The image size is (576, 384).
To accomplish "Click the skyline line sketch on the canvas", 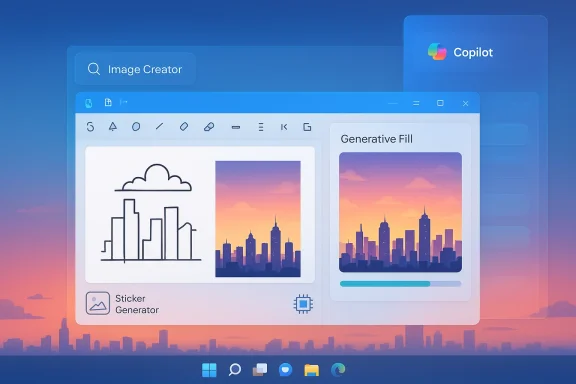I will click(151, 213).
